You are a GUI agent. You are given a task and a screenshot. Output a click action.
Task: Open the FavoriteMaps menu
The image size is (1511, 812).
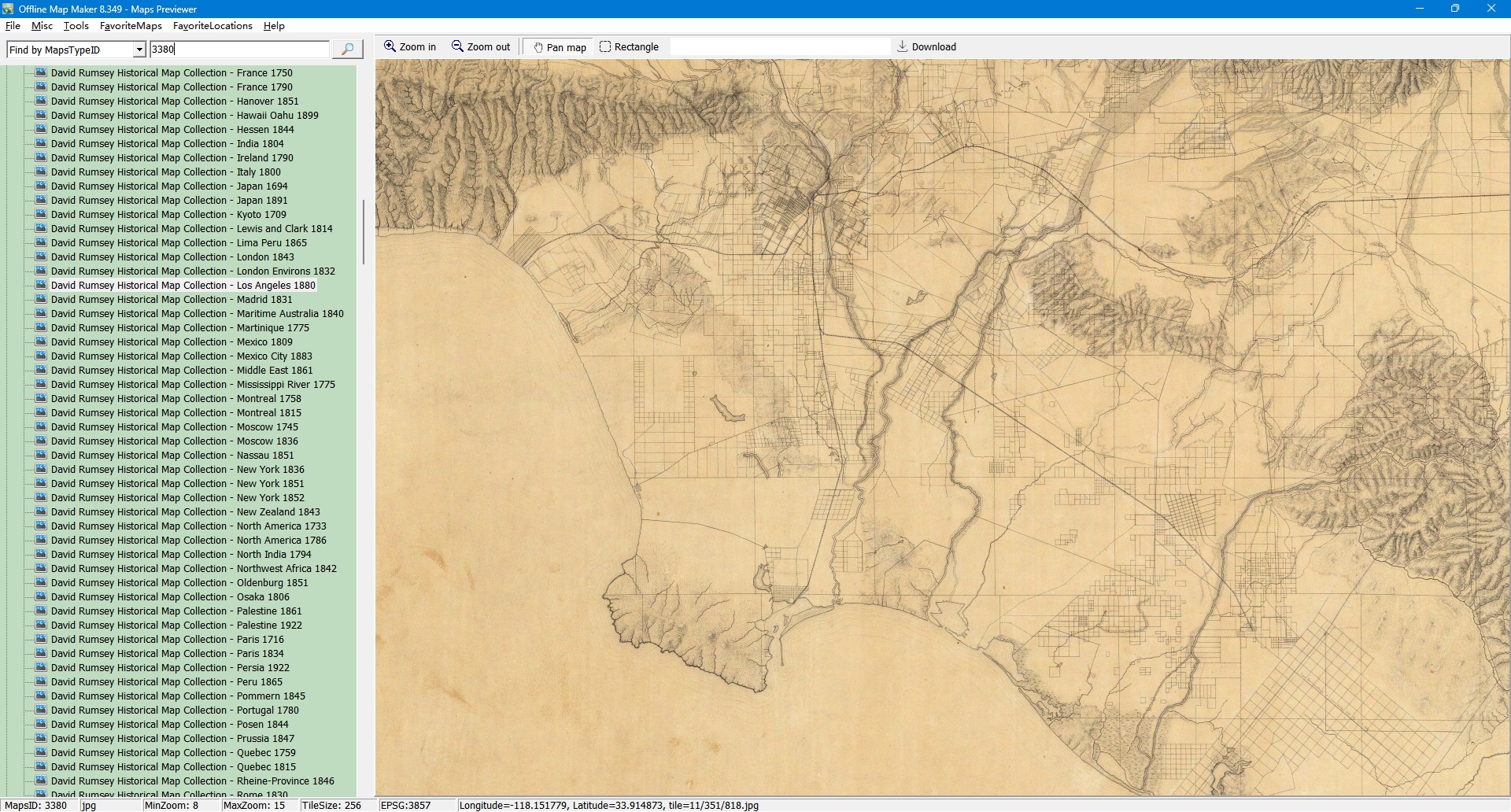pos(131,26)
